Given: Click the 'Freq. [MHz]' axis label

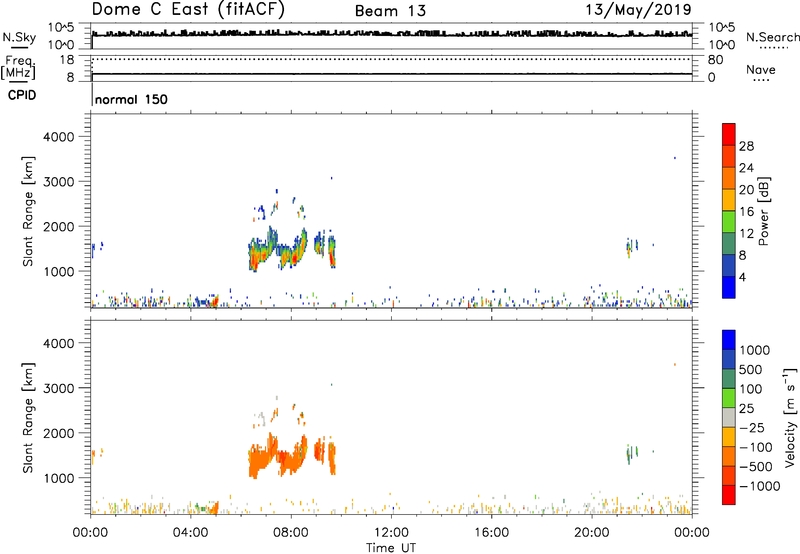Looking at the screenshot, I should click(19, 68).
